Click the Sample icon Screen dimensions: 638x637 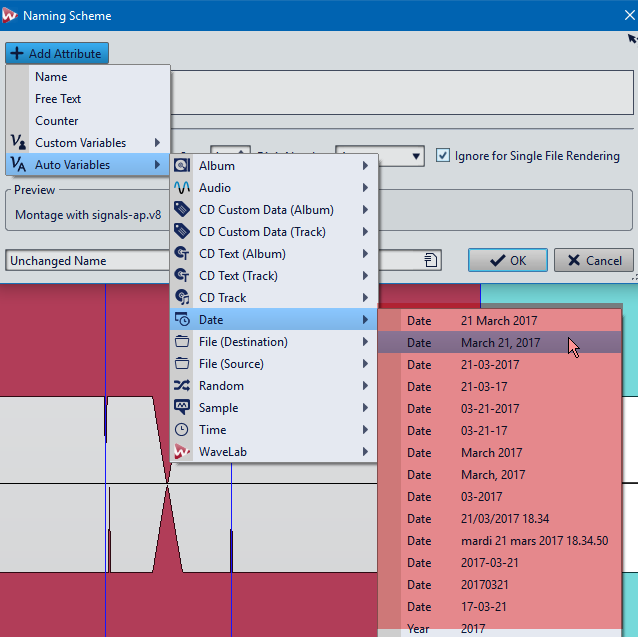181,407
